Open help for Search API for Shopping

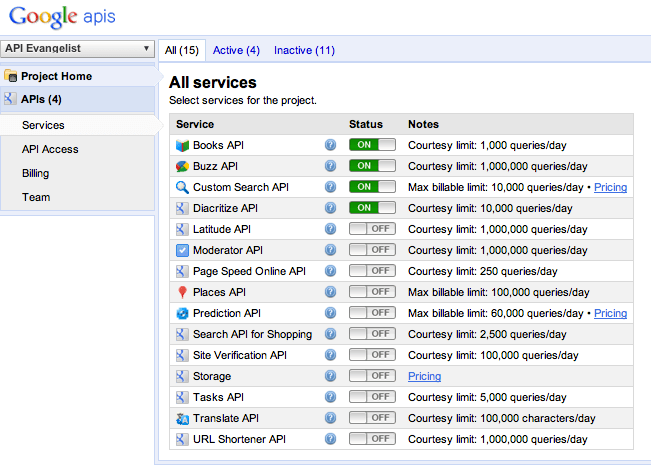click(330, 334)
